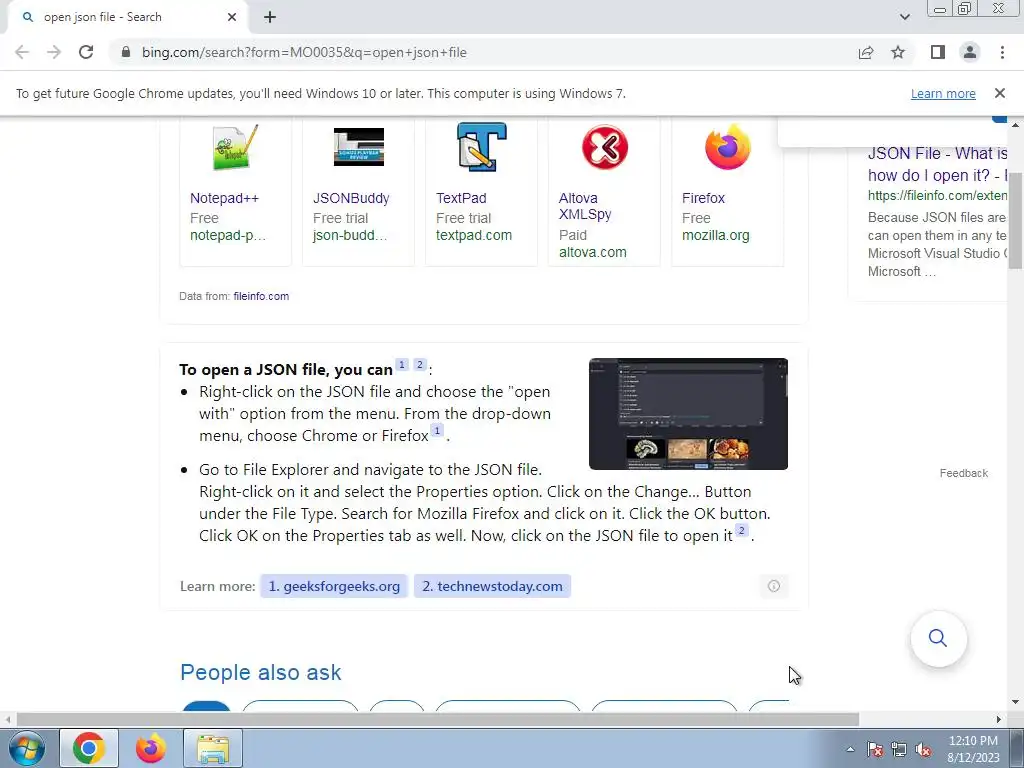Open the Chrome side panel
1024x768 pixels.
point(938,52)
